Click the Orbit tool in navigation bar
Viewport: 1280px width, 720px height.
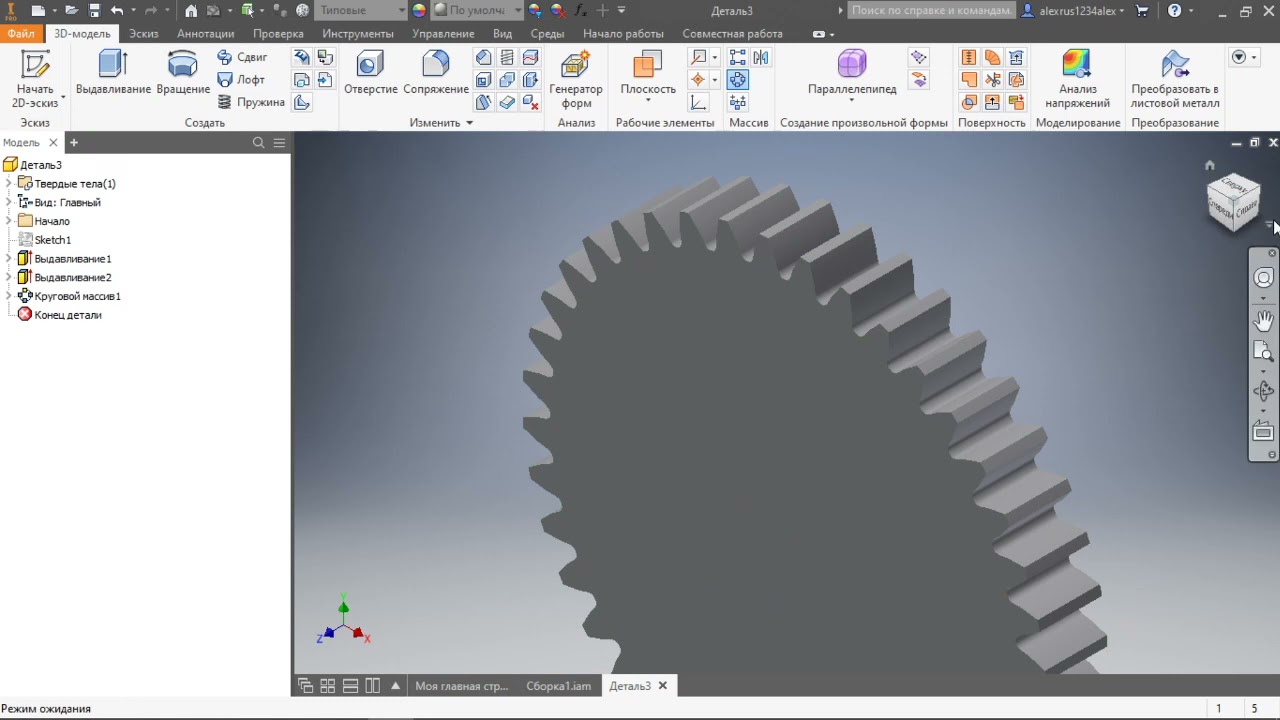coord(1264,391)
